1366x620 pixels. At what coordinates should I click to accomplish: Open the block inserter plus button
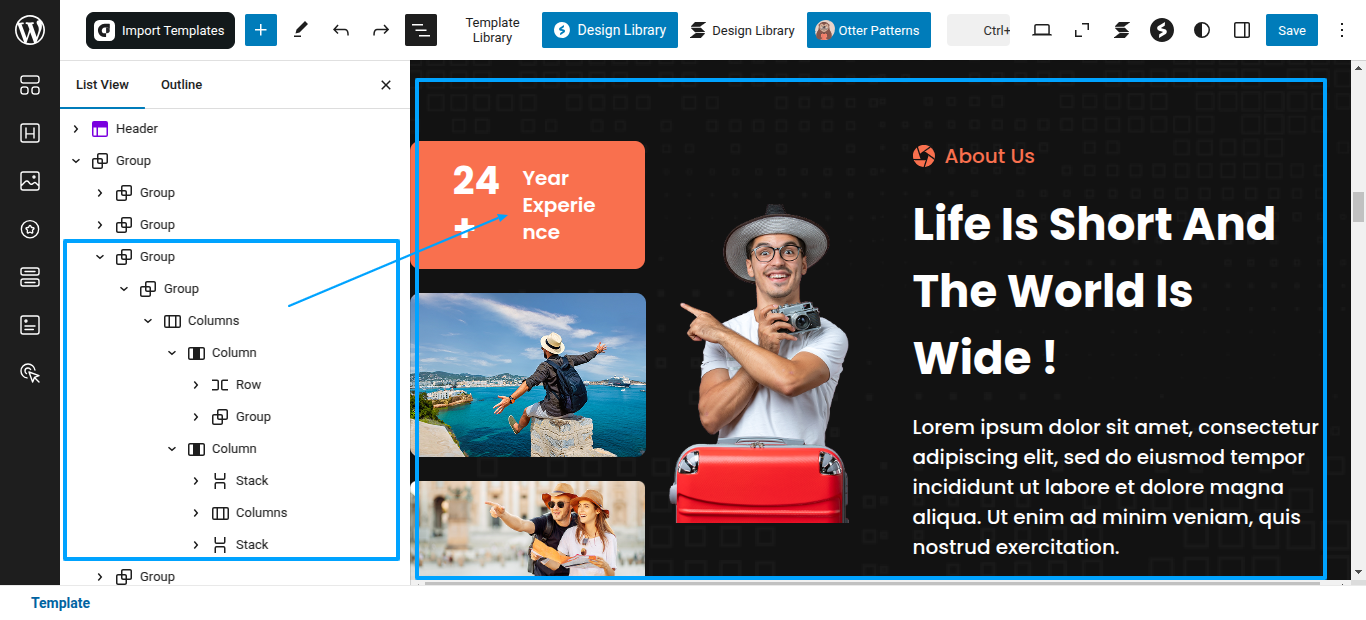point(260,30)
